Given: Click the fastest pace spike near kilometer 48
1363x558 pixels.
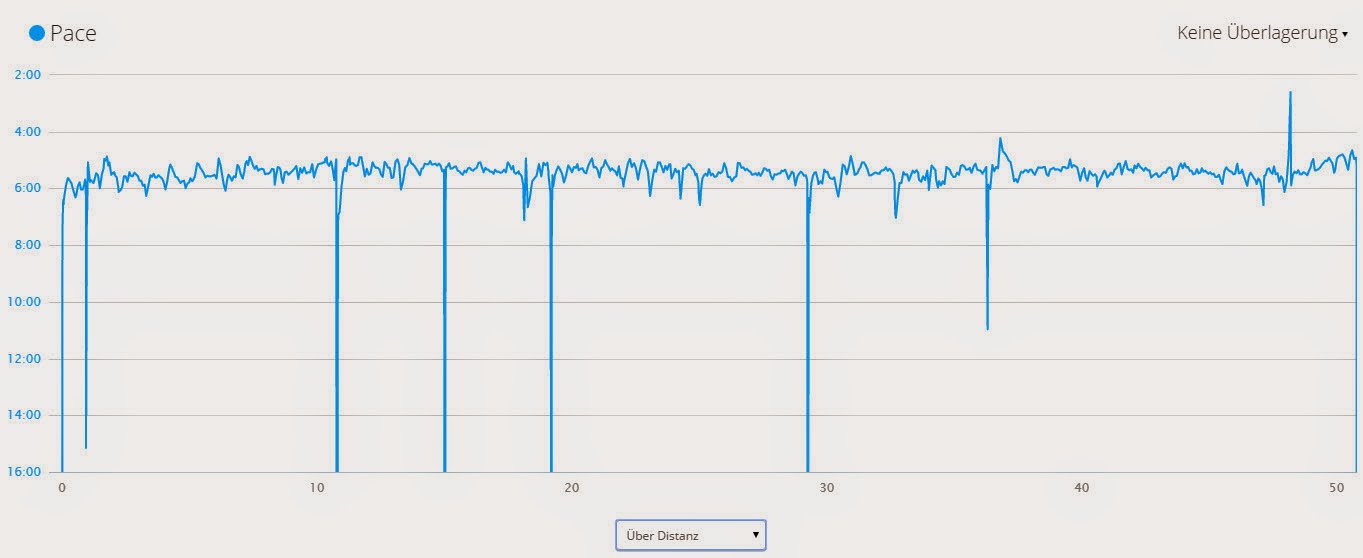Looking at the screenshot, I should pyautogui.click(x=1290, y=93).
